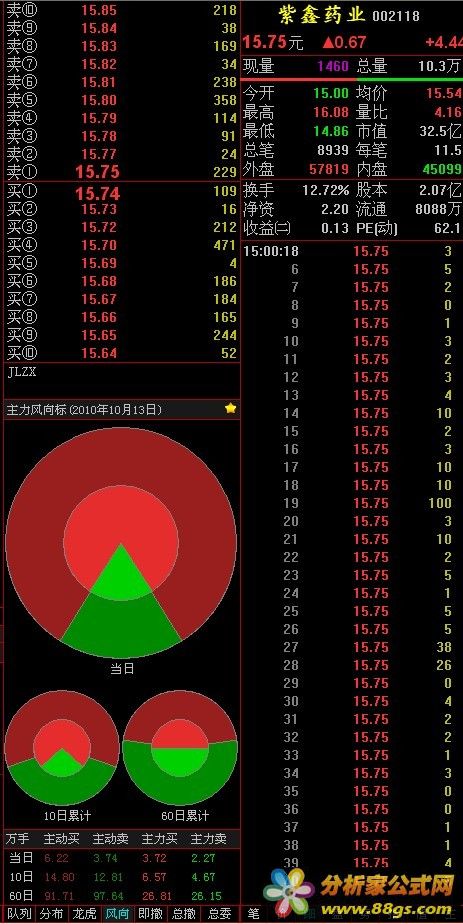The height and width of the screenshot is (924, 463).
Task: Click the 买④ price 15.70
Action: click(99, 245)
